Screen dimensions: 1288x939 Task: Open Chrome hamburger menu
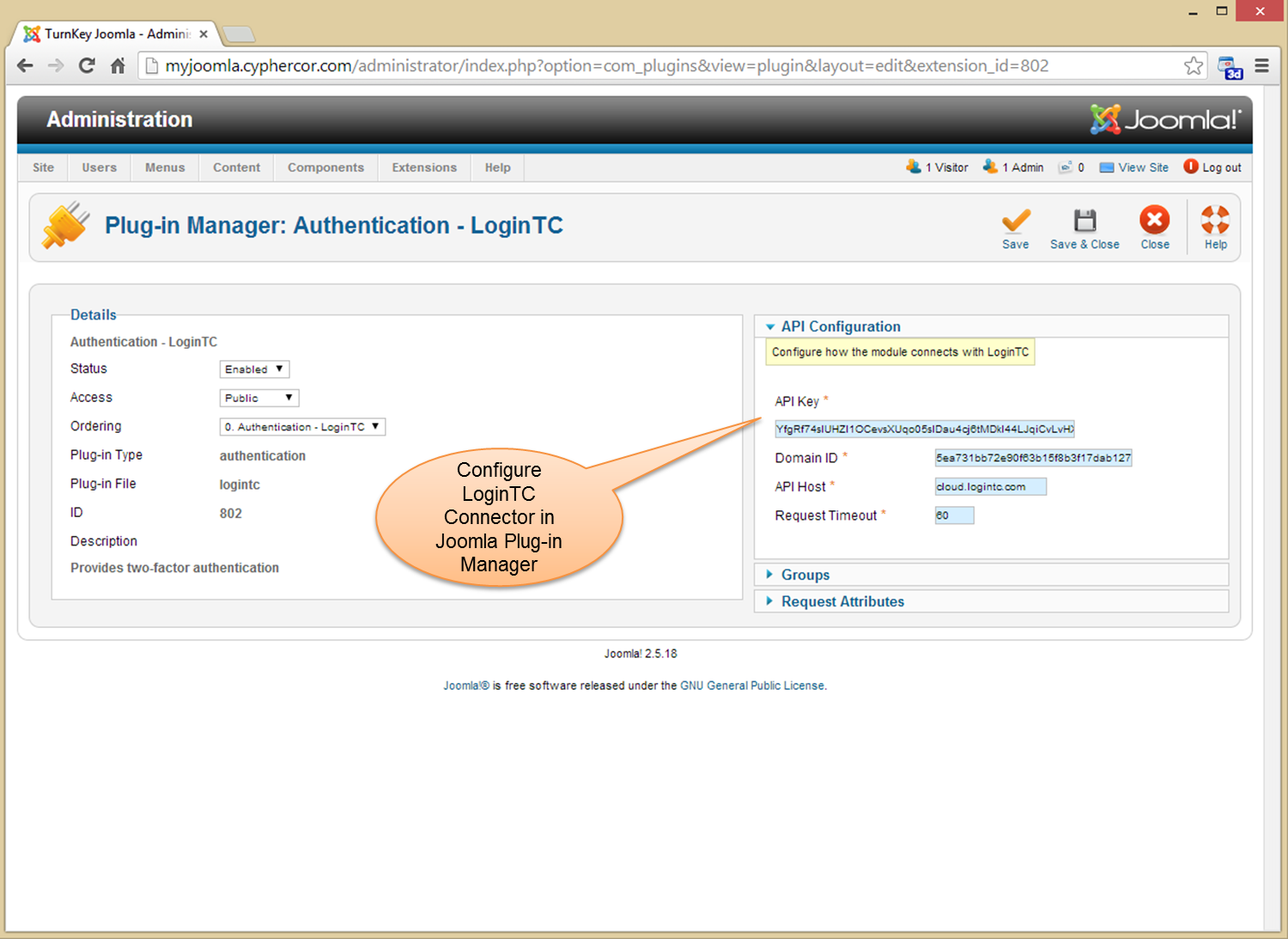1261,65
